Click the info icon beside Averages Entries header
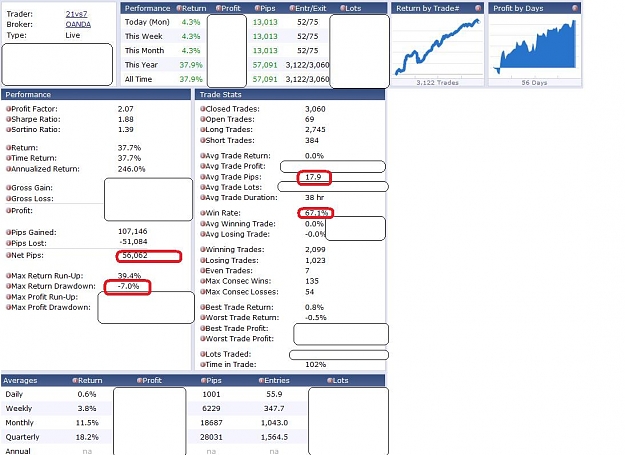The image size is (625, 455). pos(261,380)
